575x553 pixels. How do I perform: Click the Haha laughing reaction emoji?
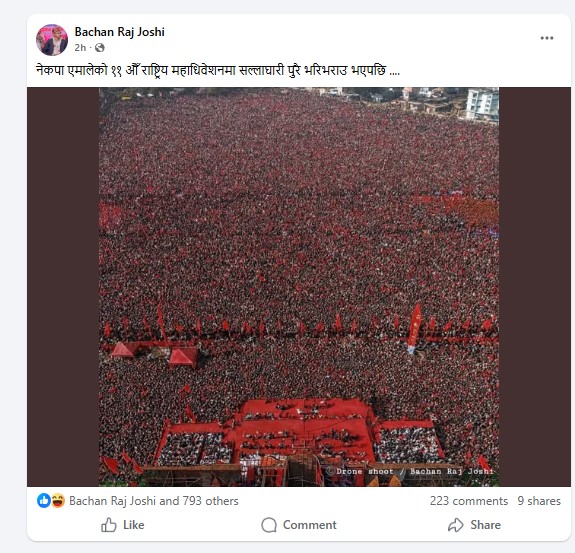click(x=58, y=501)
